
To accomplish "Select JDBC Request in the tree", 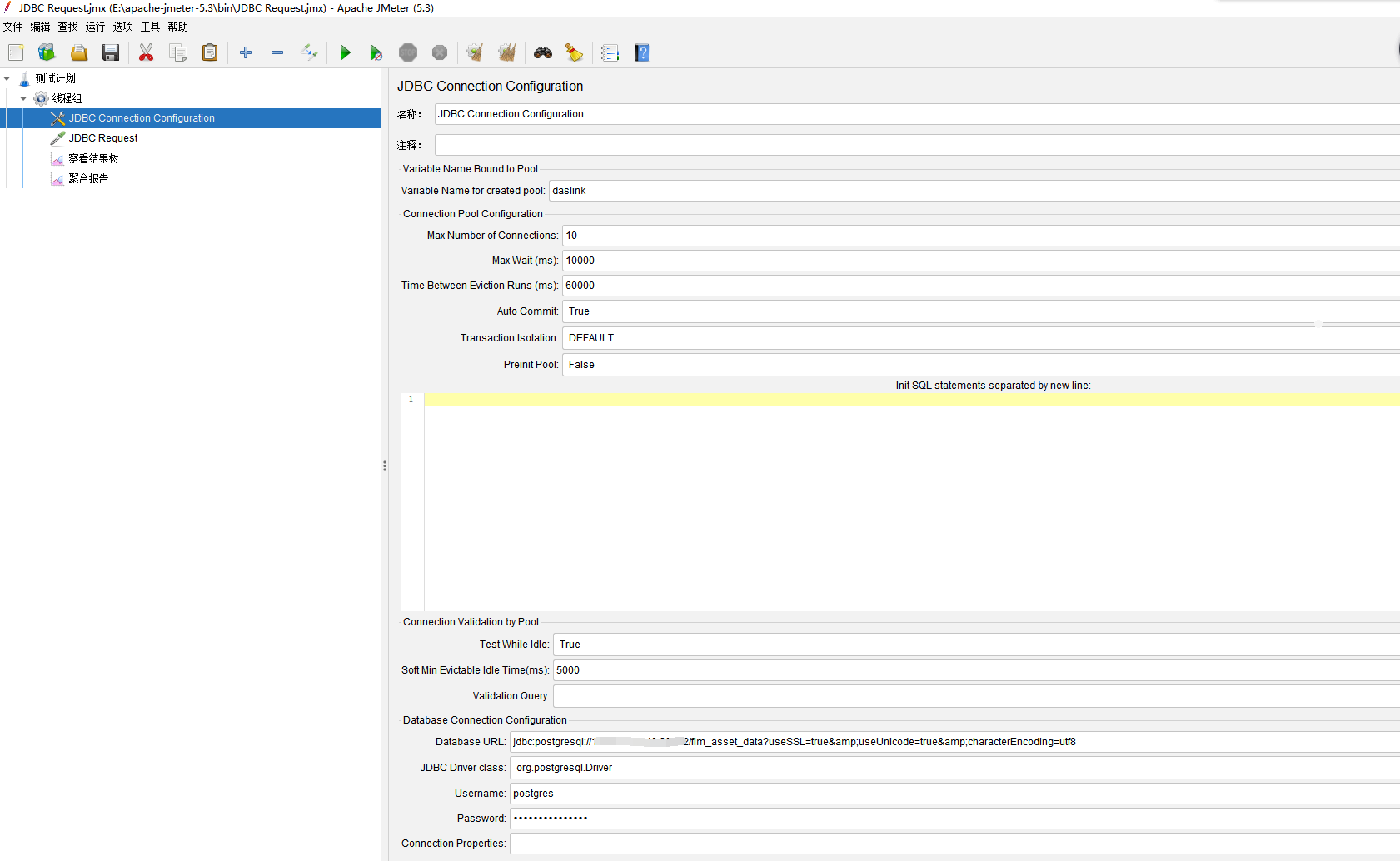I will pos(103,137).
